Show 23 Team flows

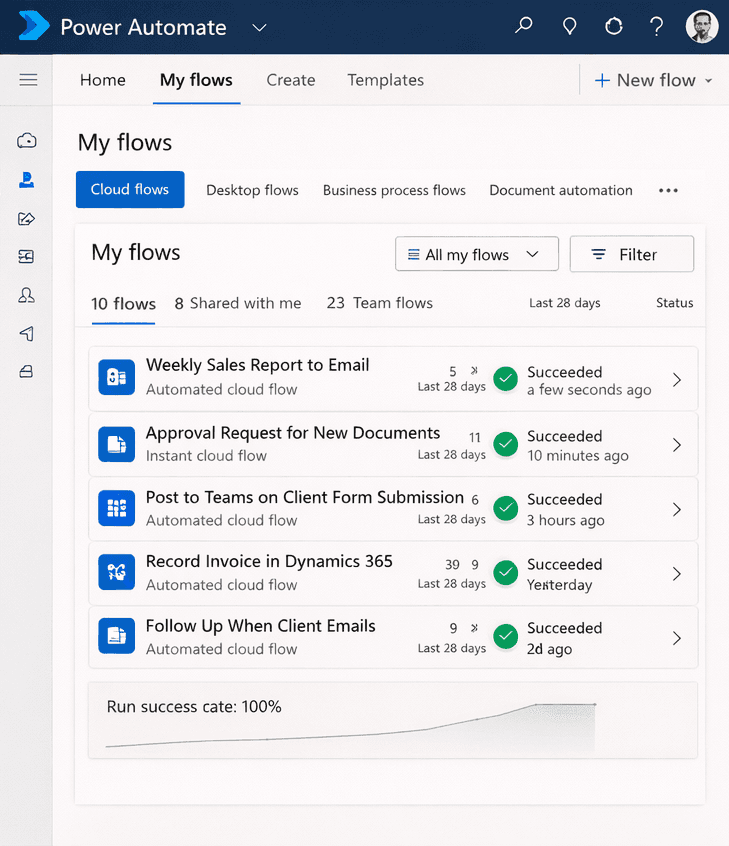click(379, 303)
